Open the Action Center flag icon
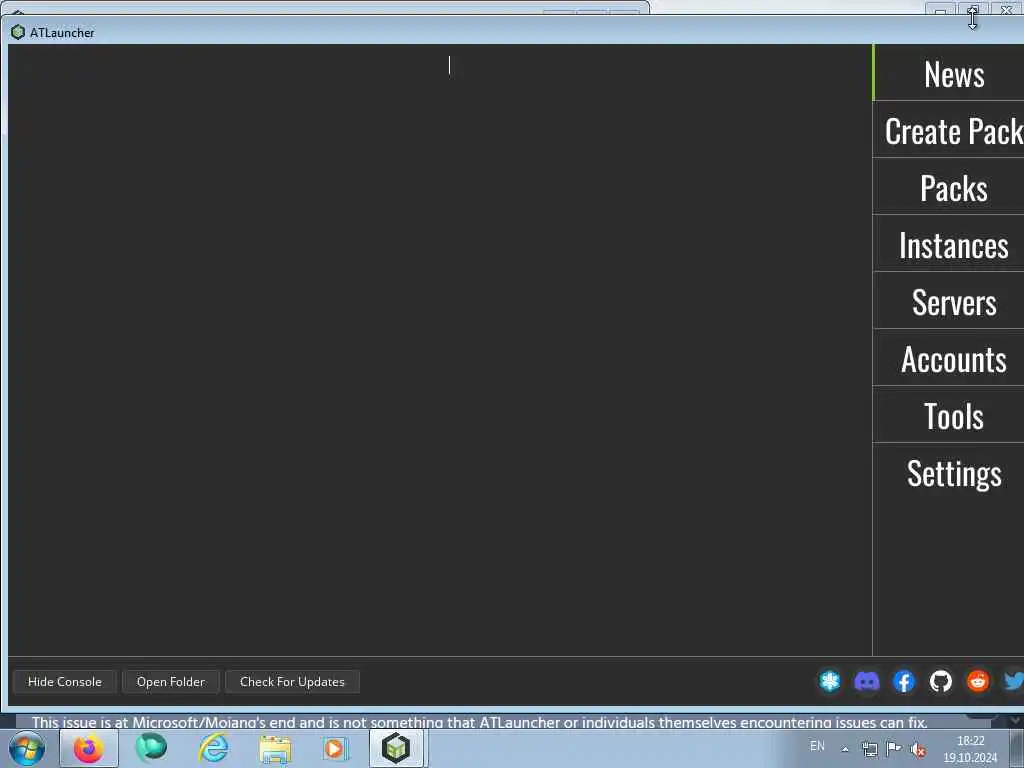The image size is (1024, 768). (893, 749)
